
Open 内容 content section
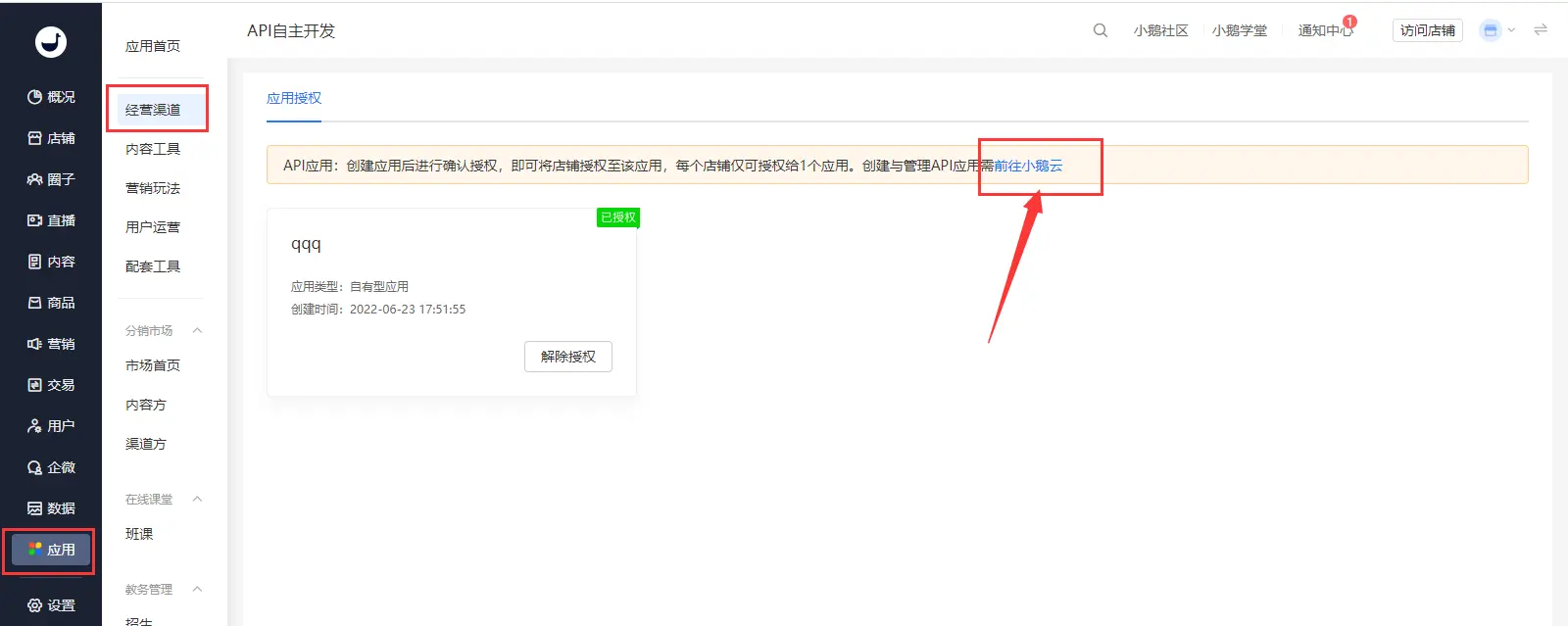click(51, 262)
